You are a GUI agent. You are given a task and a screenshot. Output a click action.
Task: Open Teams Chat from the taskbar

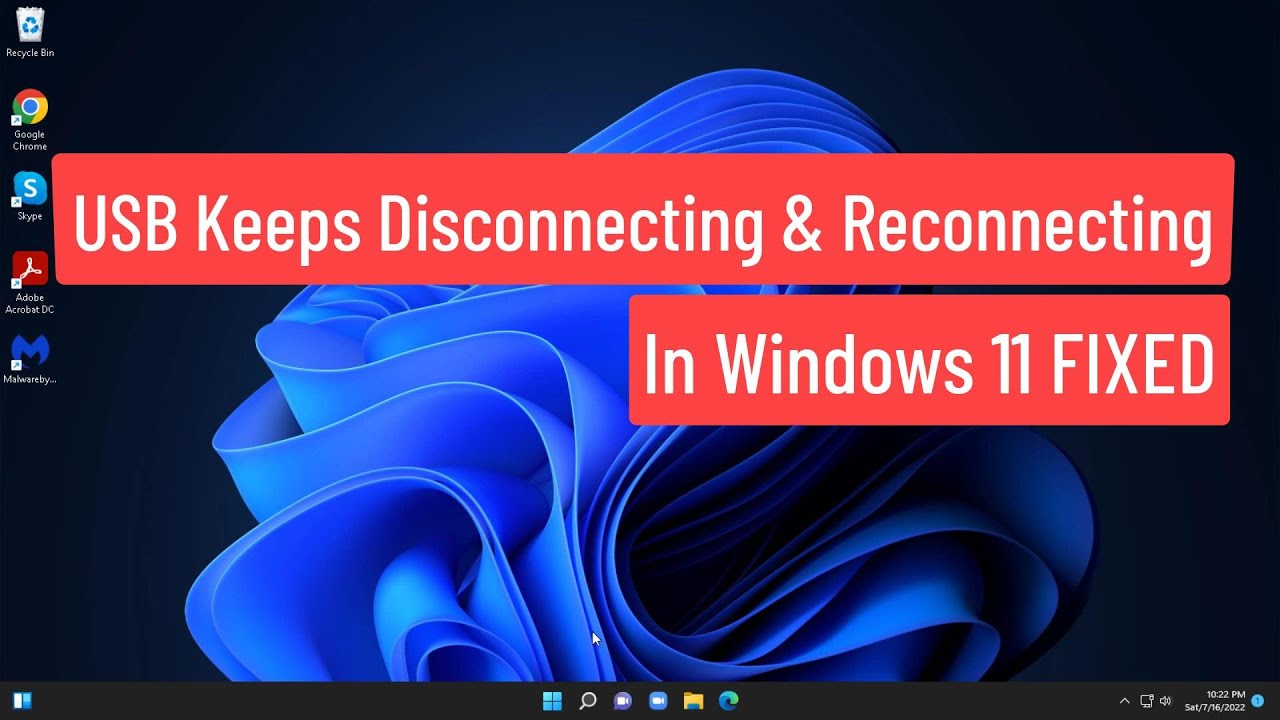point(623,701)
